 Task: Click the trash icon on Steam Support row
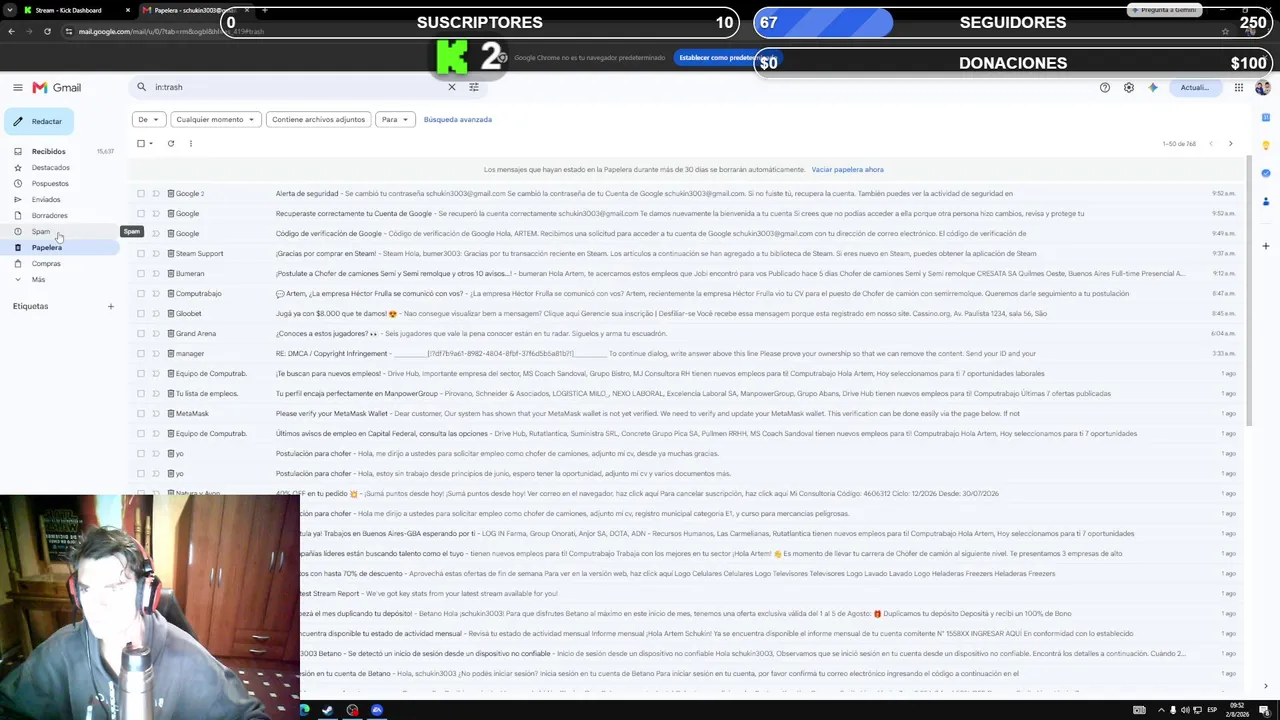171,253
